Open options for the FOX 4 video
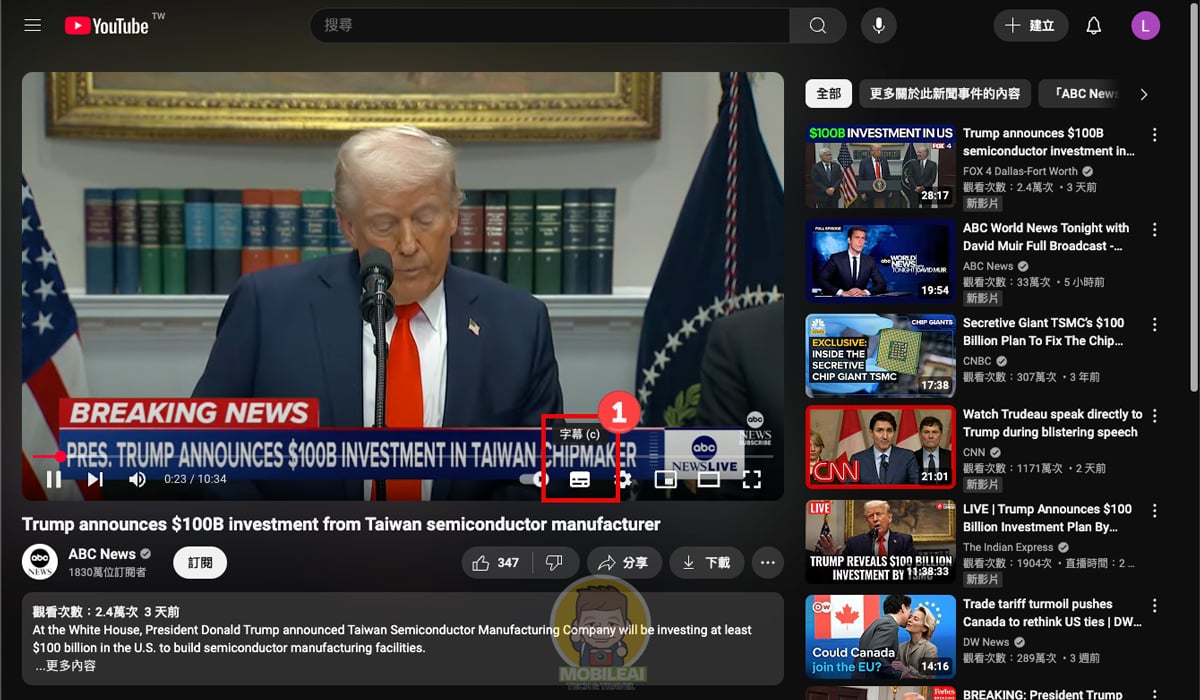Screen dimensions: 1200x700 coord(1155,135)
